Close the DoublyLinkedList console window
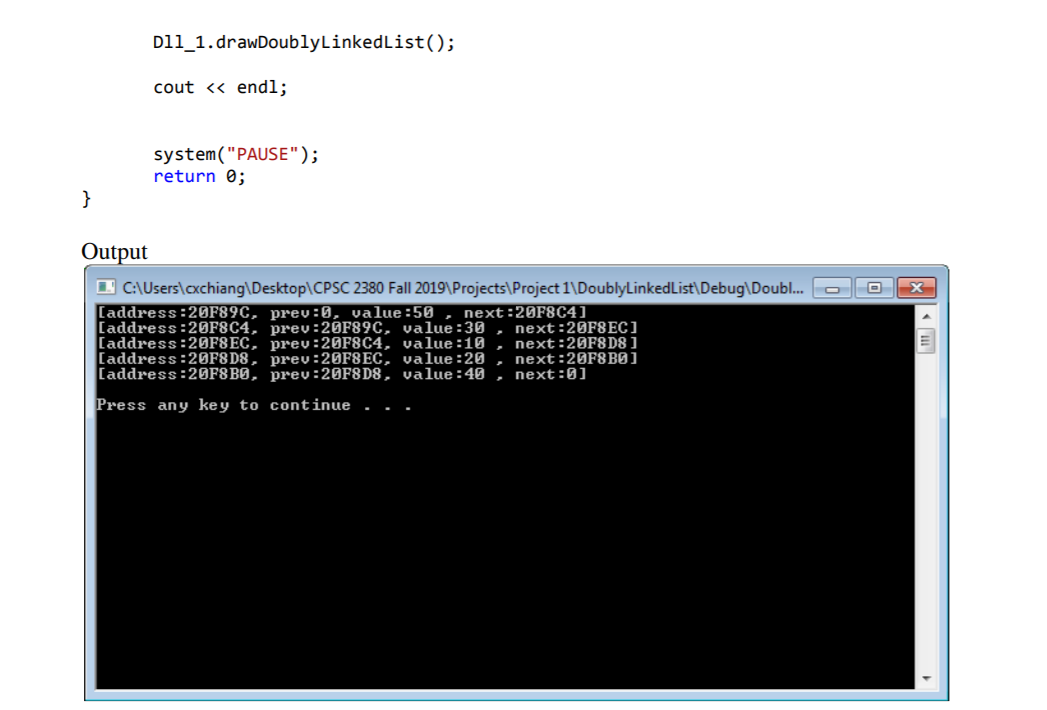Viewport: 1047px width, 710px height. [915, 288]
